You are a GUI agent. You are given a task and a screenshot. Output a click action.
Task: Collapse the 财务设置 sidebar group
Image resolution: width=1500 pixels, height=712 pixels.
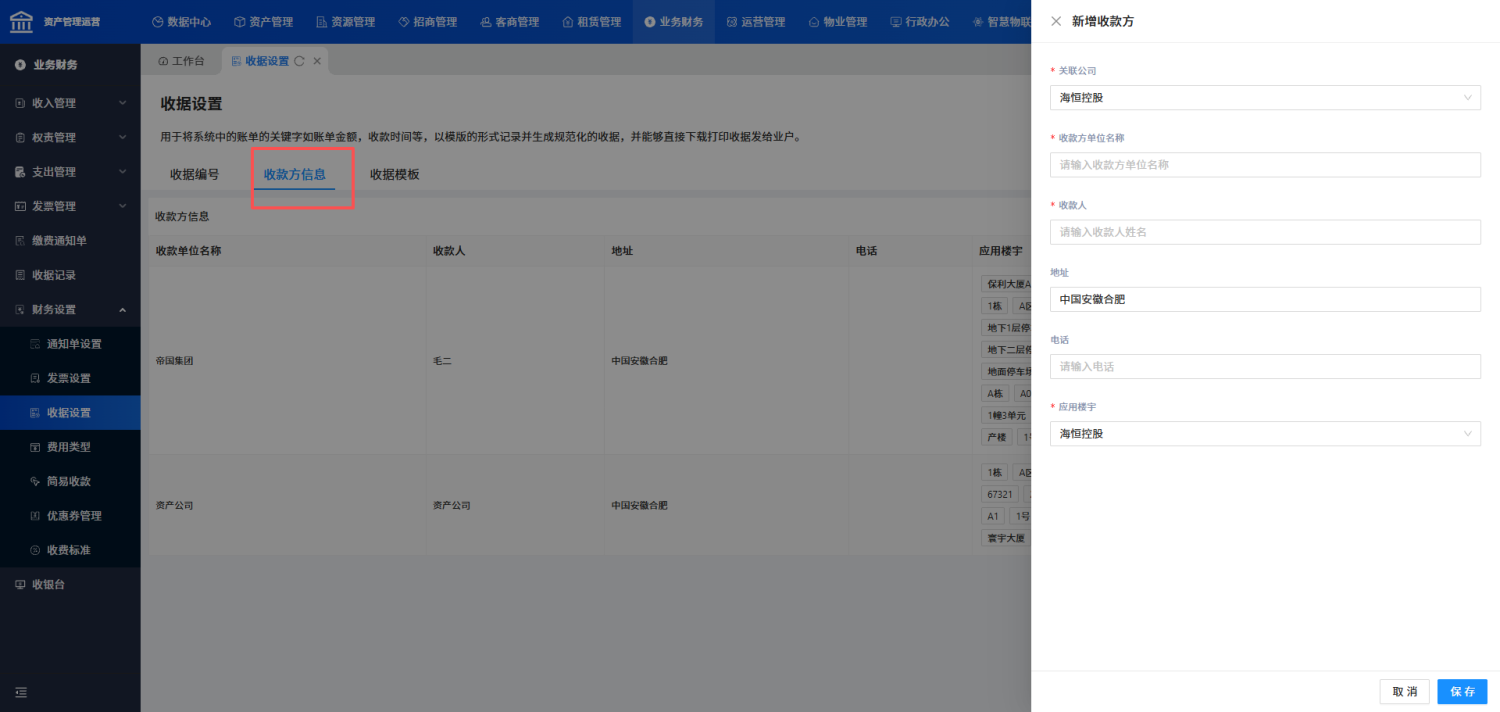[x=70, y=309]
